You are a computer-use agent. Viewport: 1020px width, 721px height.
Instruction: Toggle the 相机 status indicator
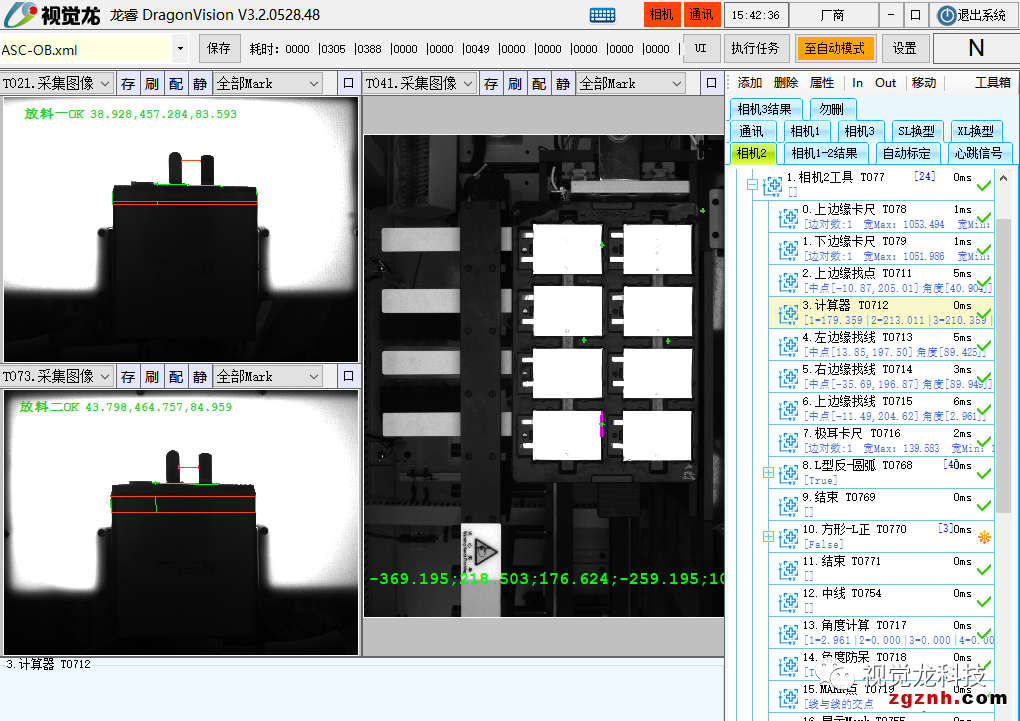click(661, 15)
